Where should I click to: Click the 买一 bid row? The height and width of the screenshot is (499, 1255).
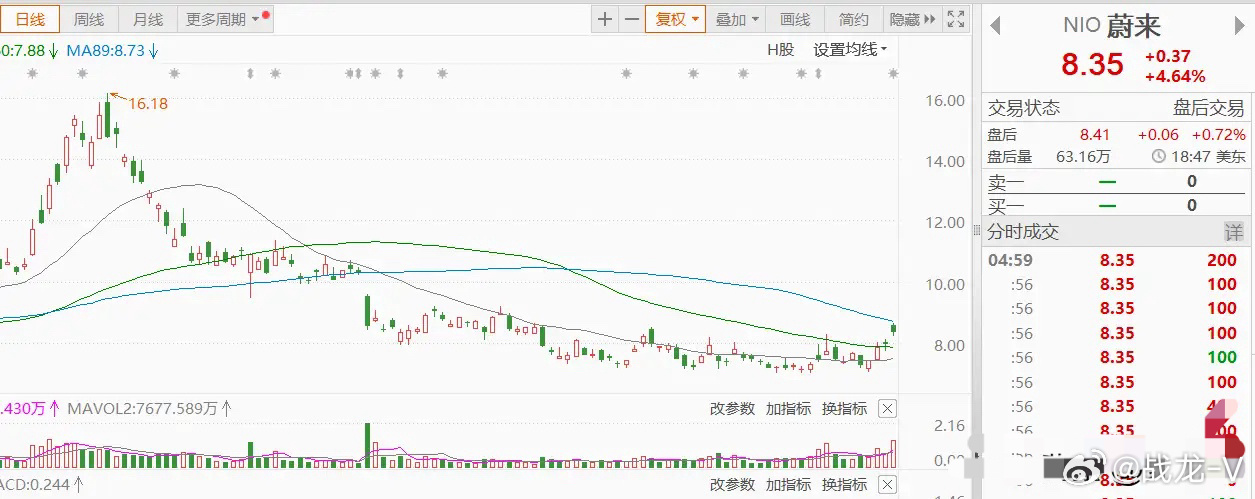1118,205
